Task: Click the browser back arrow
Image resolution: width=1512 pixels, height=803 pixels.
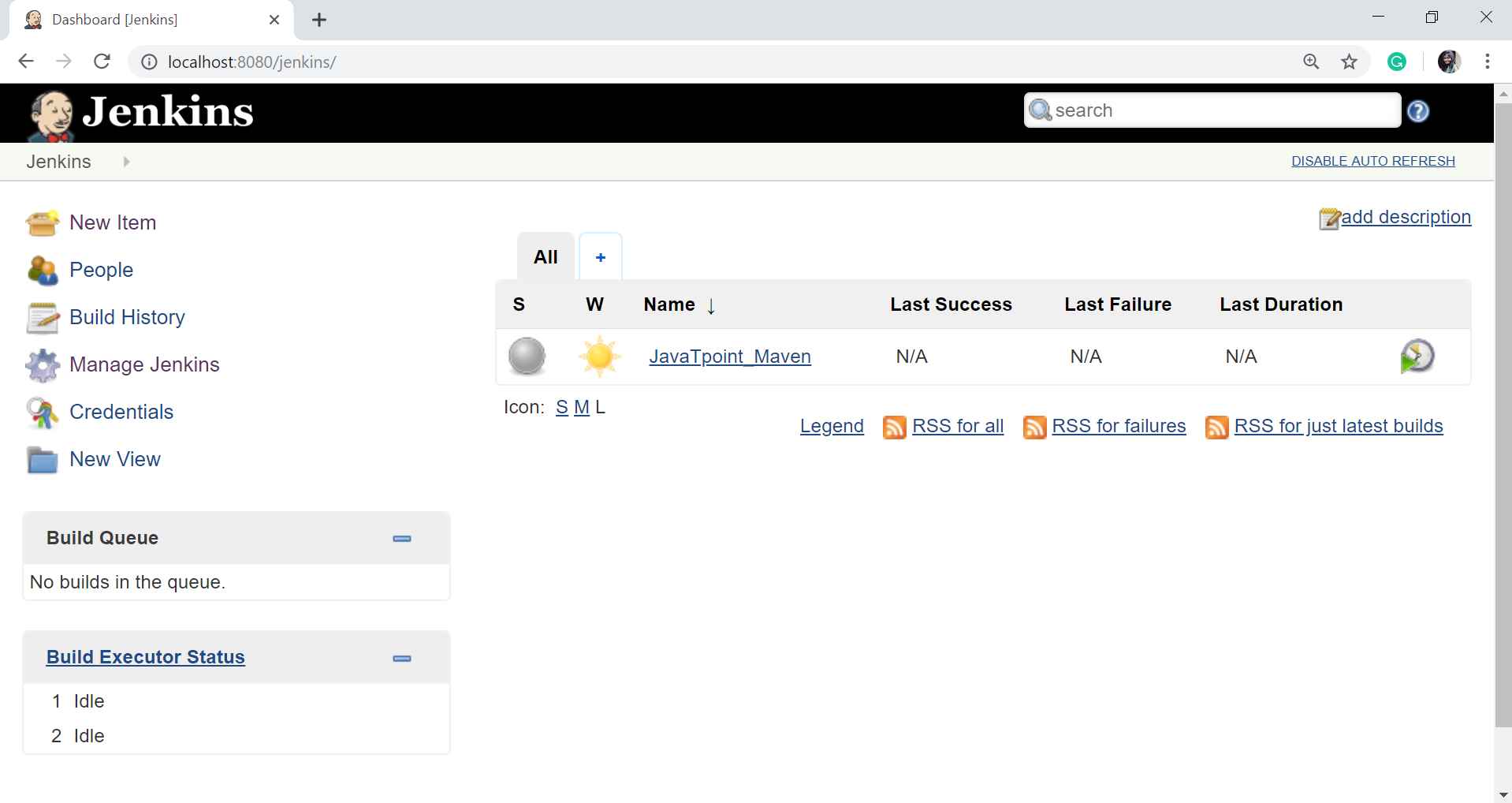Action: (26, 62)
